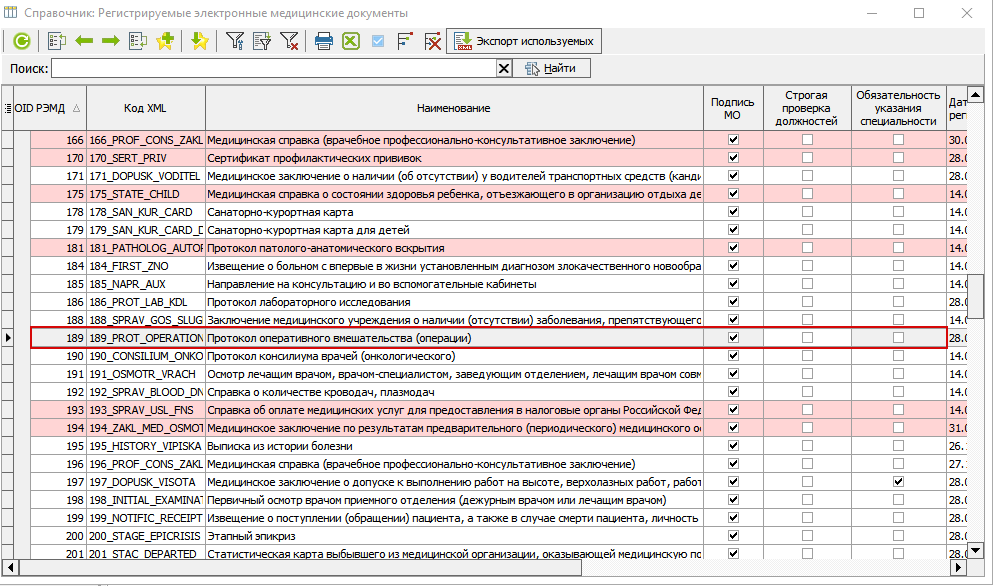
Task: Sort by Подпись МО column header
Action: (x=732, y=108)
